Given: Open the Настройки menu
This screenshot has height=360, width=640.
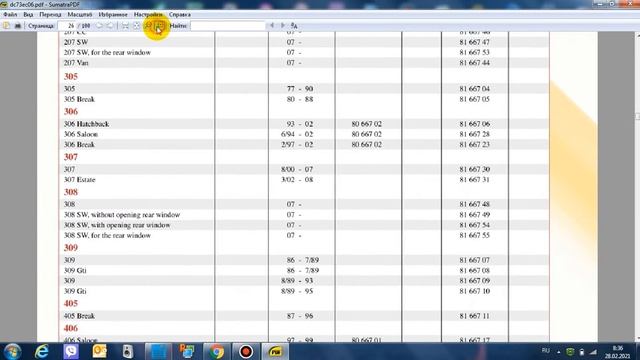Looking at the screenshot, I should coord(148,14).
